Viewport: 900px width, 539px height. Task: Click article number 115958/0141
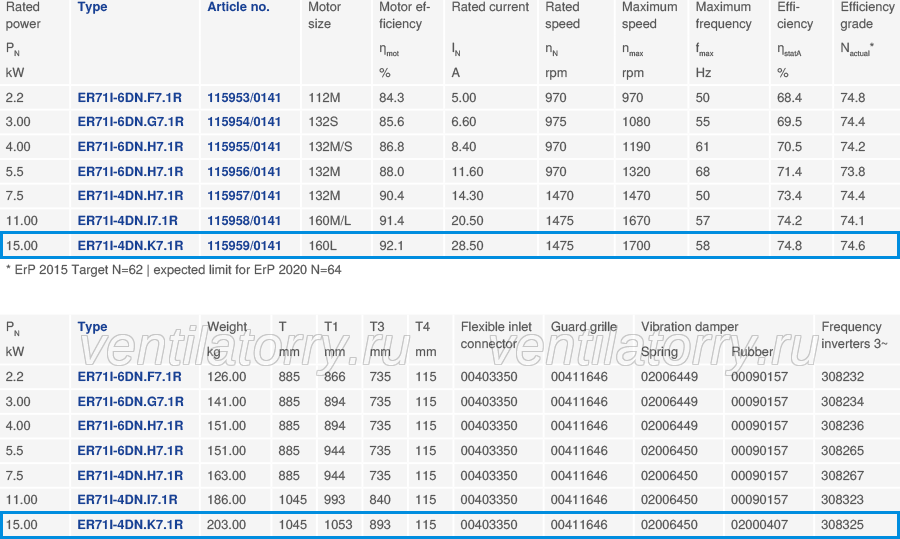pos(244,220)
